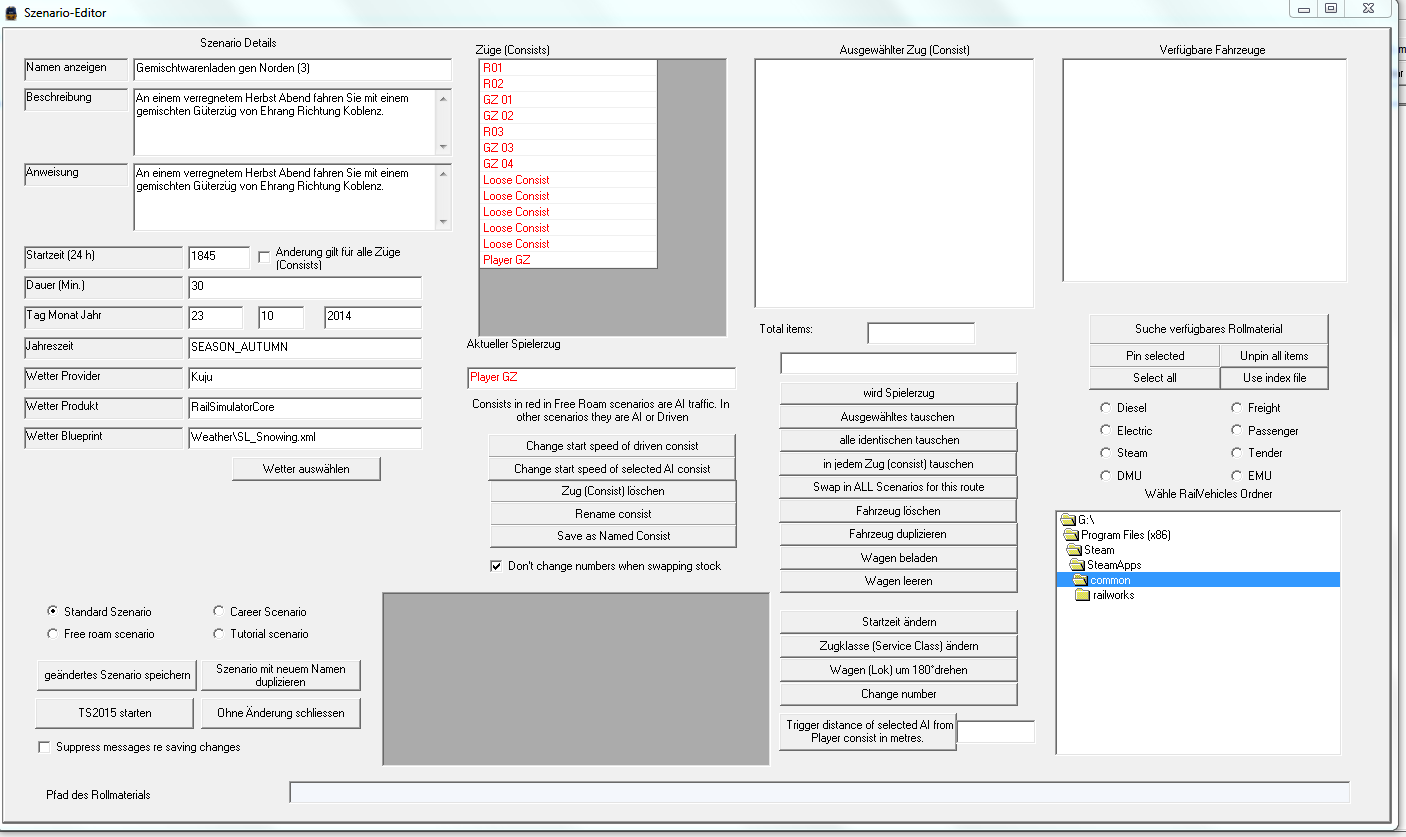Click 'Wagen (Lok) um 180°drehen' button

(x=898, y=670)
